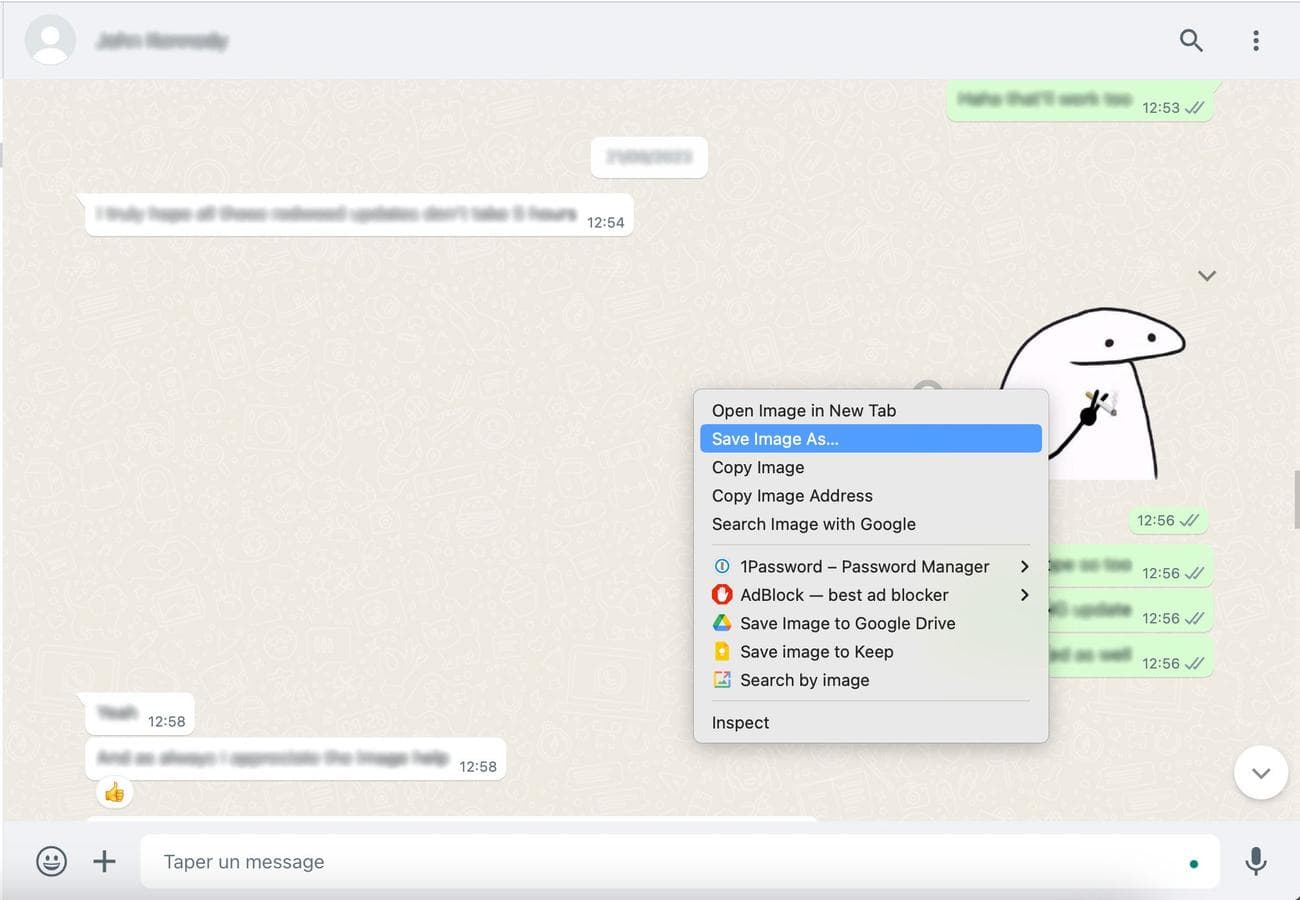The height and width of the screenshot is (900, 1300).
Task: Select Copy Image from the context menu
Action: 757,467
